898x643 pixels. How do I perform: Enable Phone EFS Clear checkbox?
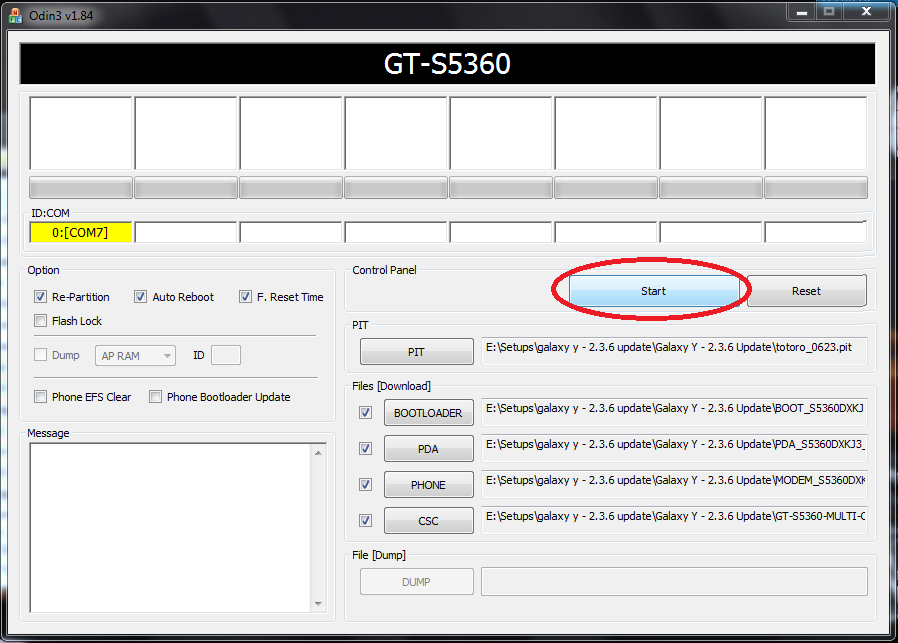point(40,397)
